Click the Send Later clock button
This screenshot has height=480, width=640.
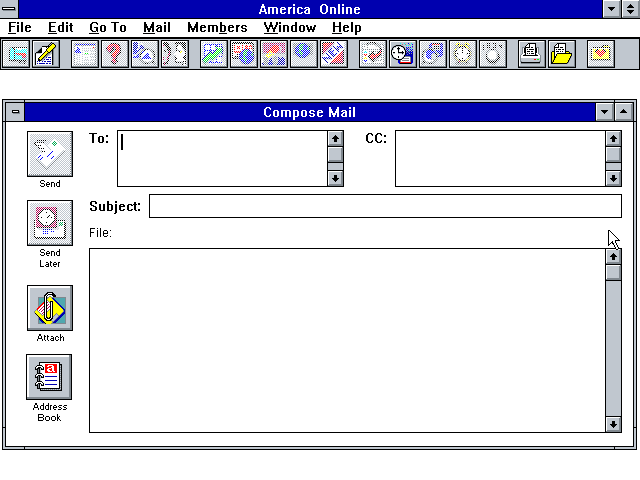coord(50,223)
